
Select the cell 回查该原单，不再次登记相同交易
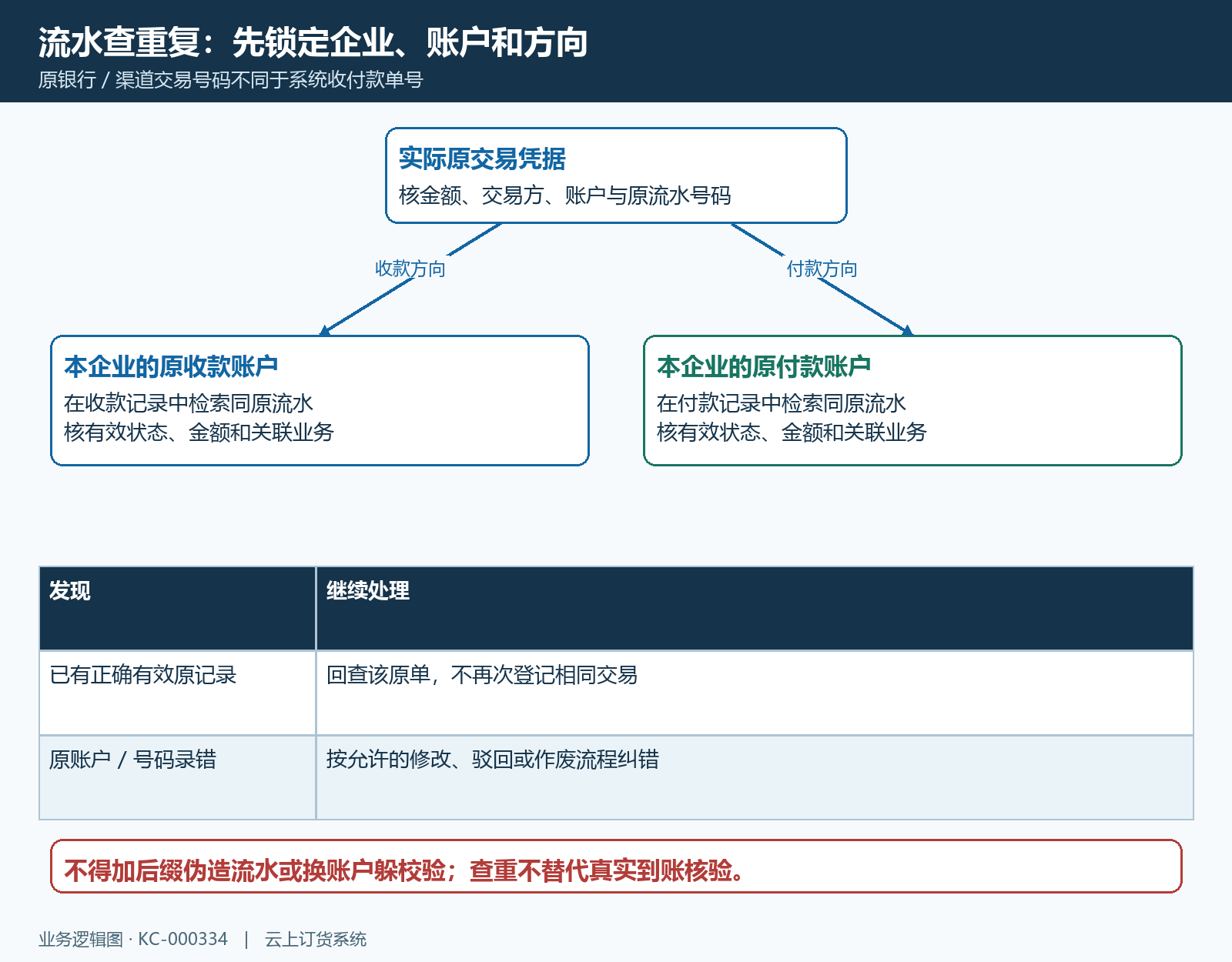pyautogui.click(x=755, y=693)
